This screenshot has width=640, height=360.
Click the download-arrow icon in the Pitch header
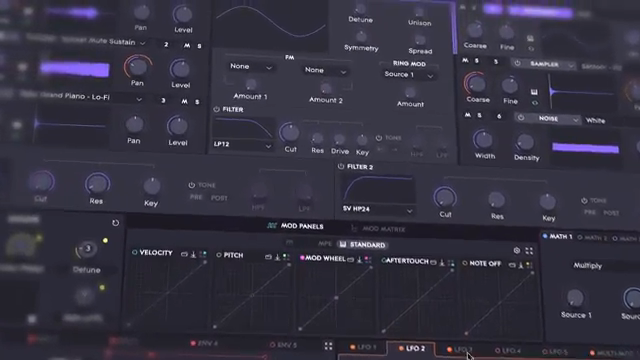tap(277, 257)
